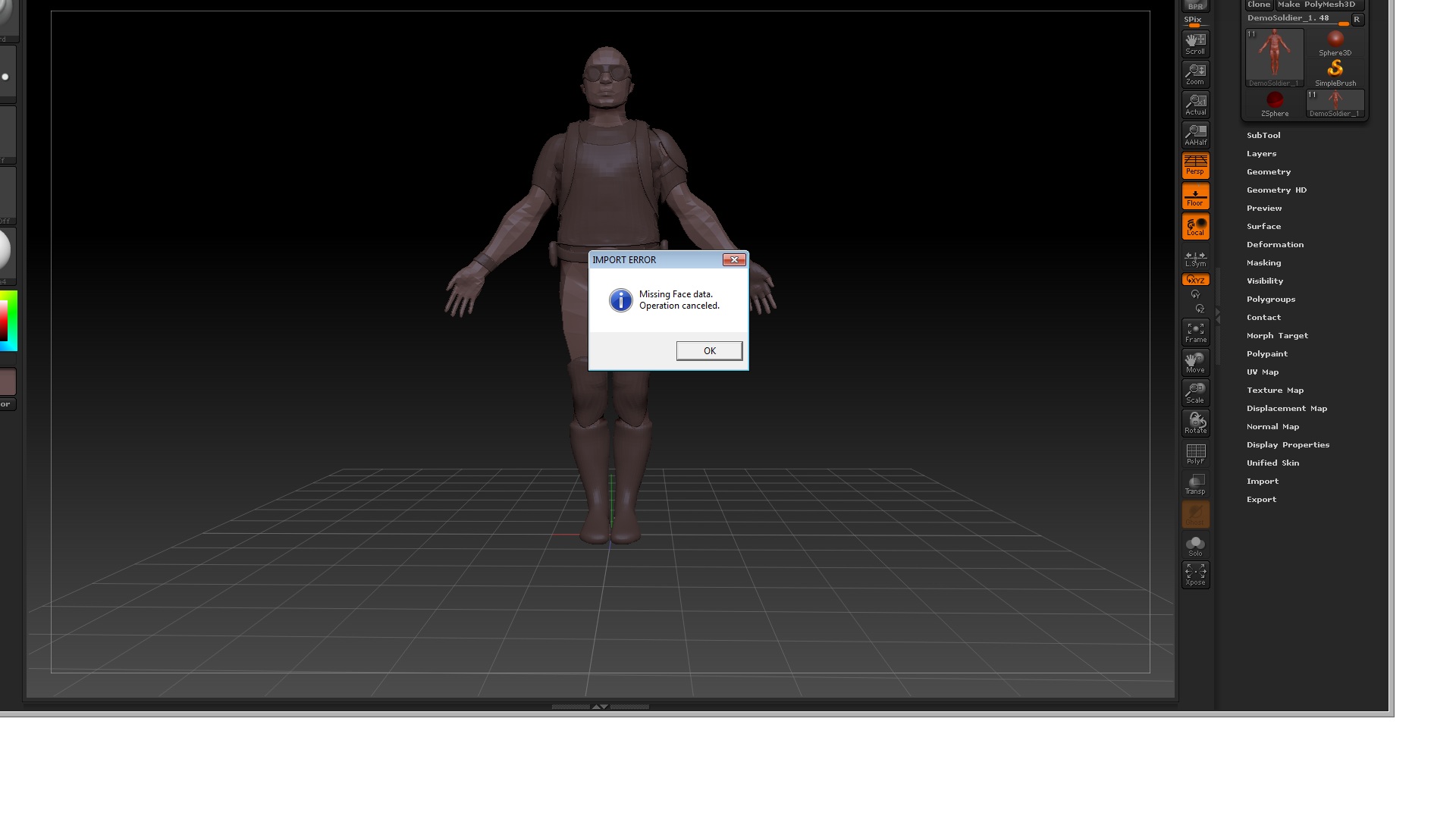The image size is (1456, 819).
Task: Toggle Persp perspective mode off
Action: 1195,165
